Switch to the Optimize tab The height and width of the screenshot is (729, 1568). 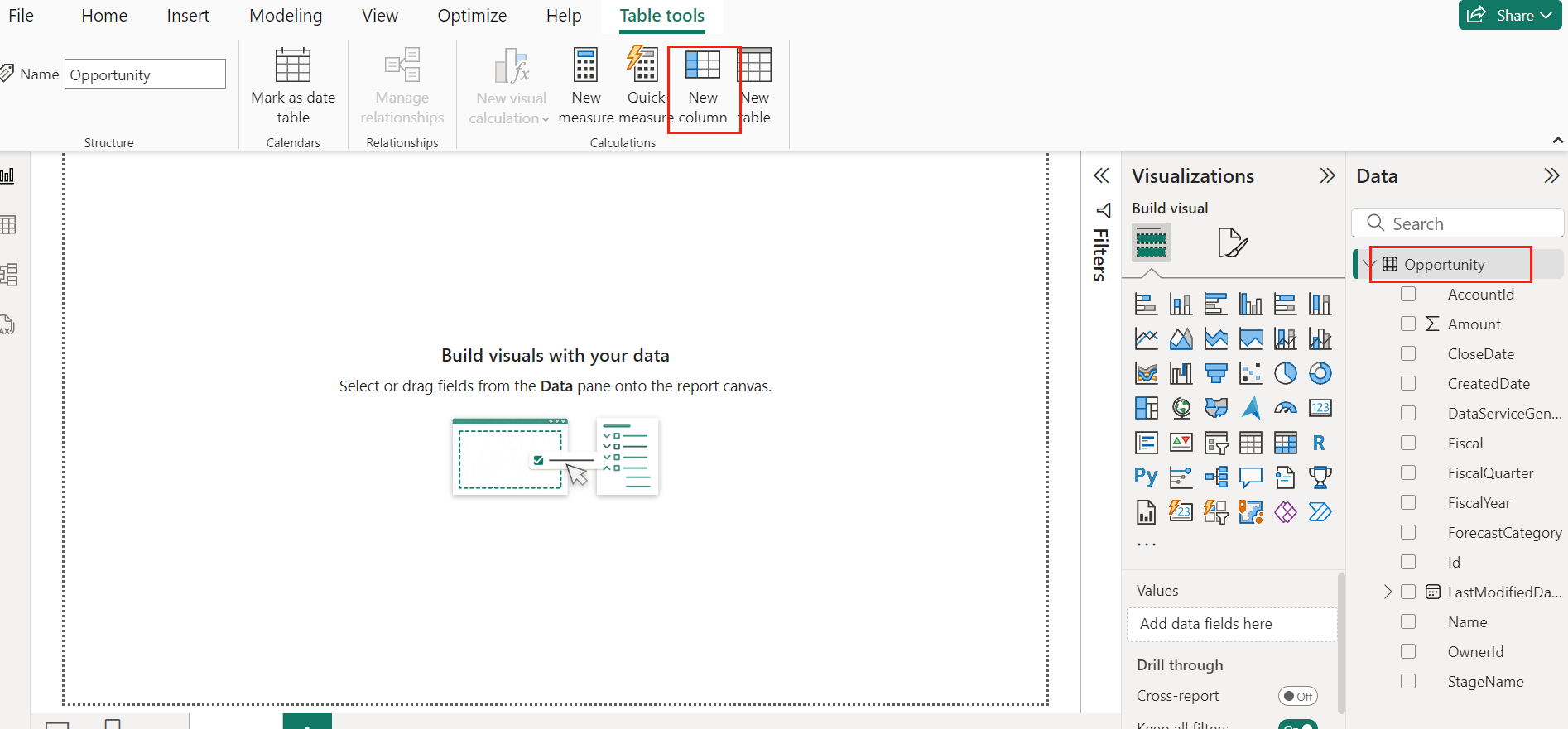pos(472,16)
